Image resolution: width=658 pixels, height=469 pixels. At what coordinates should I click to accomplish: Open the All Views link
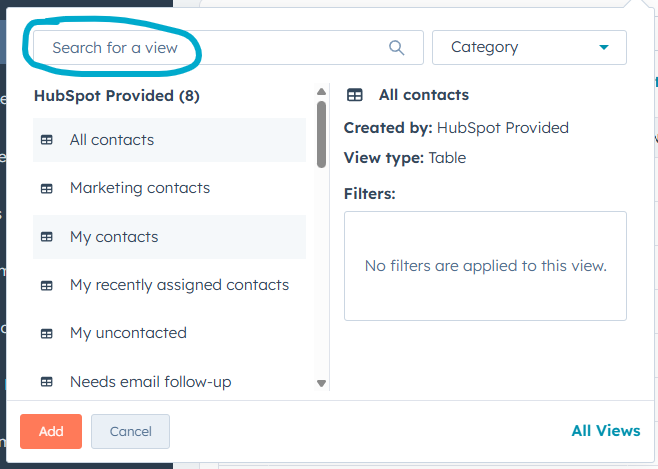(x=605, y=431)
